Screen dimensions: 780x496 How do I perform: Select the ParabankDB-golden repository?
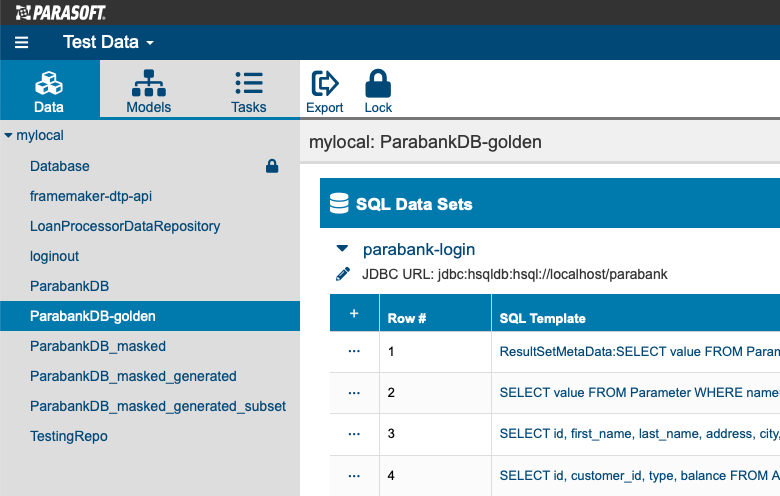150,316
